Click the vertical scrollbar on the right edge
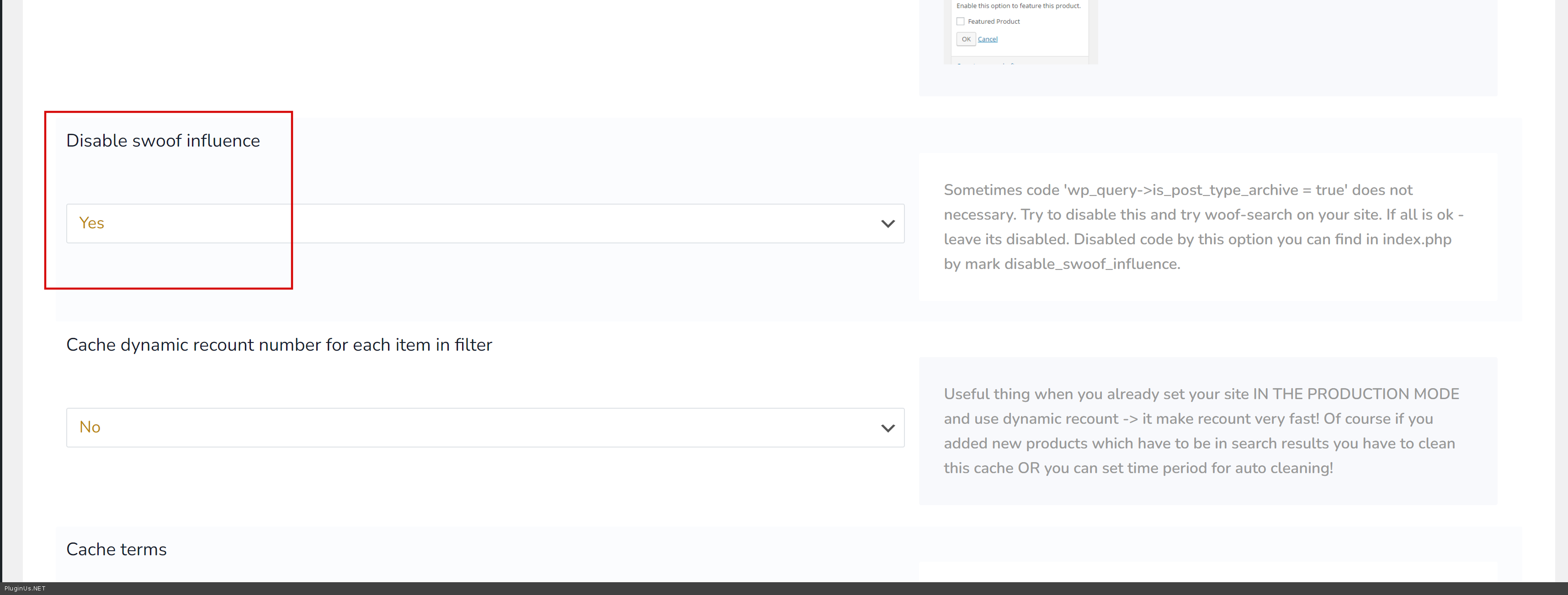Screen dimensions: 1568x595 1561,292
